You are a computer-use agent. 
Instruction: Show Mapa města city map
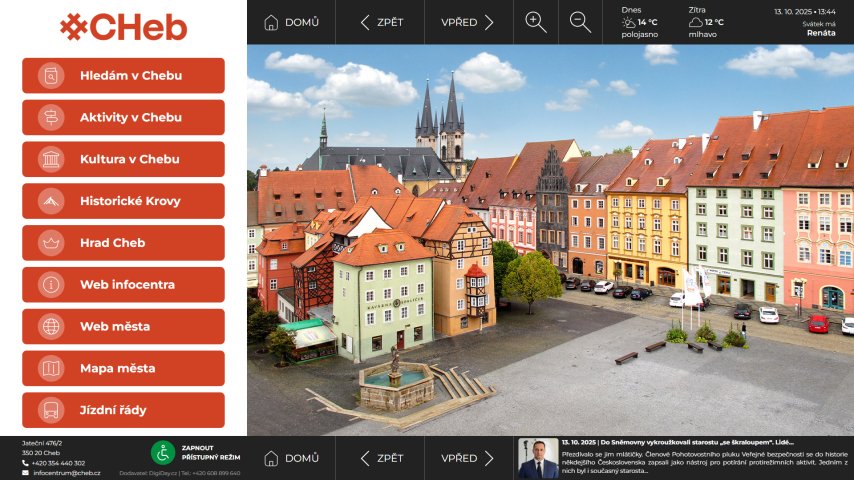click(123, 369)
